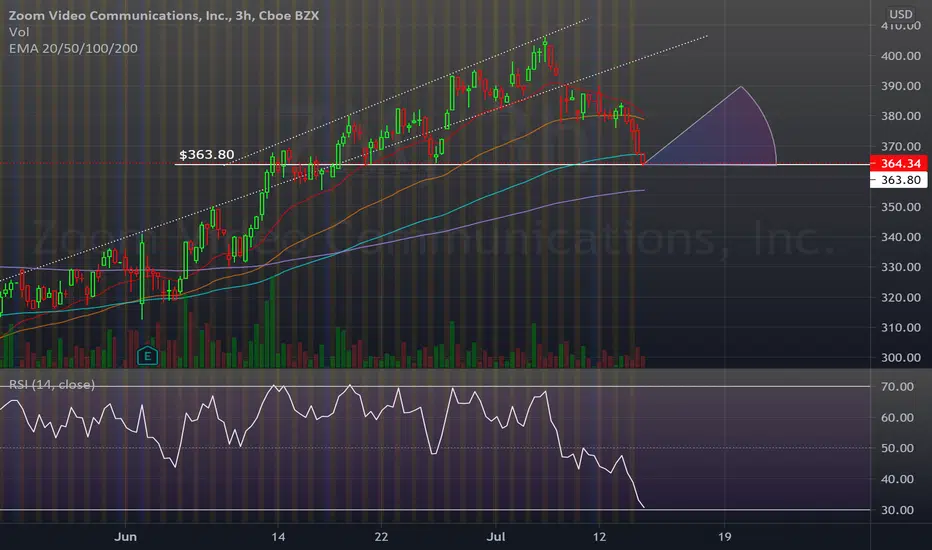The width and height of the screenshot is (932, 550).
Task: Click the 50.00 RSI axis label
Action: point(898,448)
